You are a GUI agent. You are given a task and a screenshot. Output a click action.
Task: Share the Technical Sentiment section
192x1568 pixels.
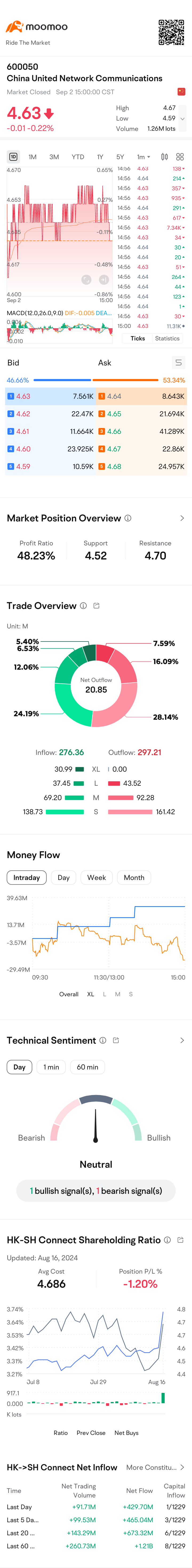coord(116,1040)
